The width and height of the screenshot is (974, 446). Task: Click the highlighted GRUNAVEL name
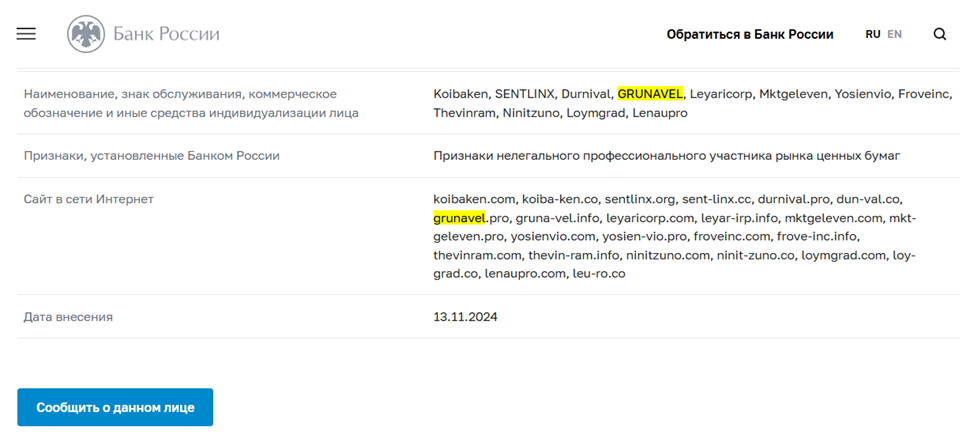click(x=650, y=94)
